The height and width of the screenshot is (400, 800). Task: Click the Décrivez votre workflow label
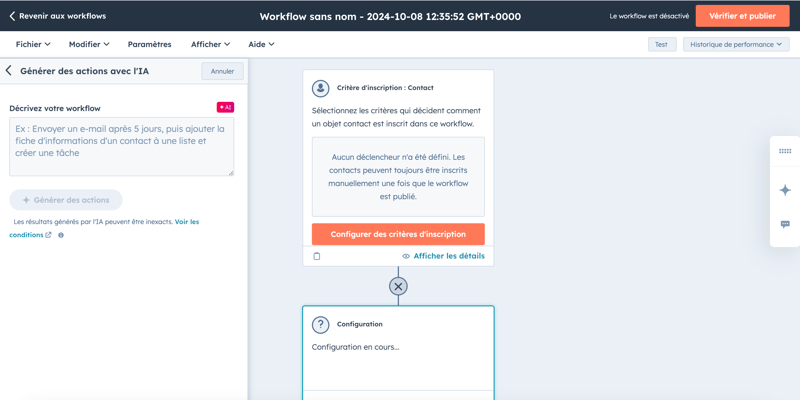click(55, 108)
